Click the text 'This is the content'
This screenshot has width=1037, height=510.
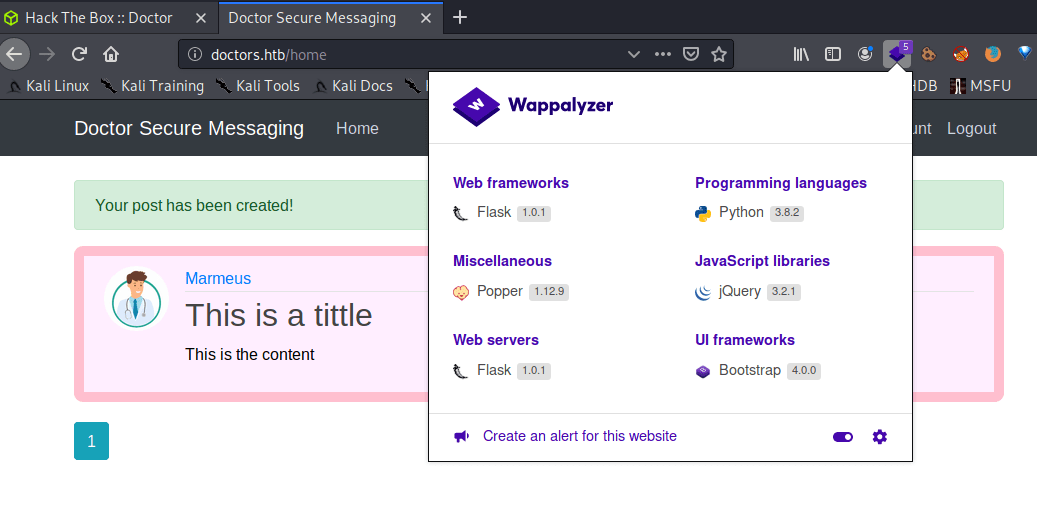tap(250, 355)
